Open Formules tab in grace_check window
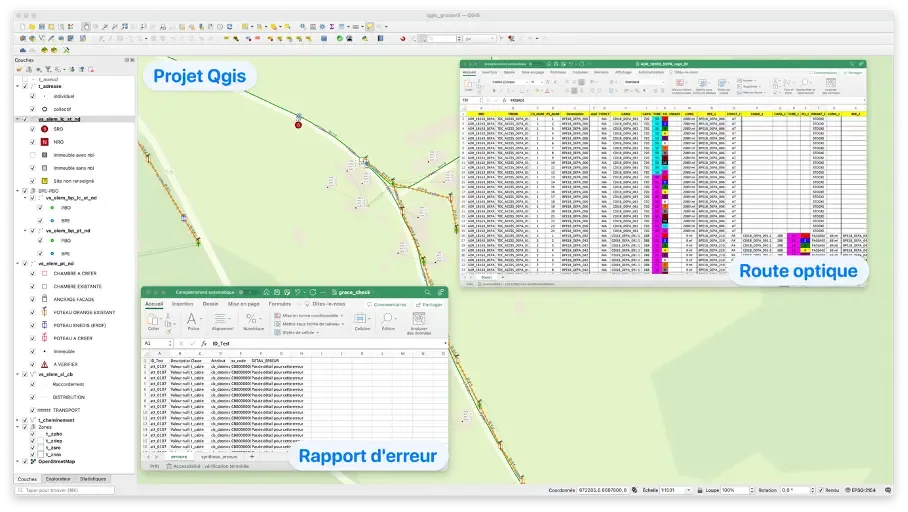Viewport: 908px width, 512px height. pos(280,304)
